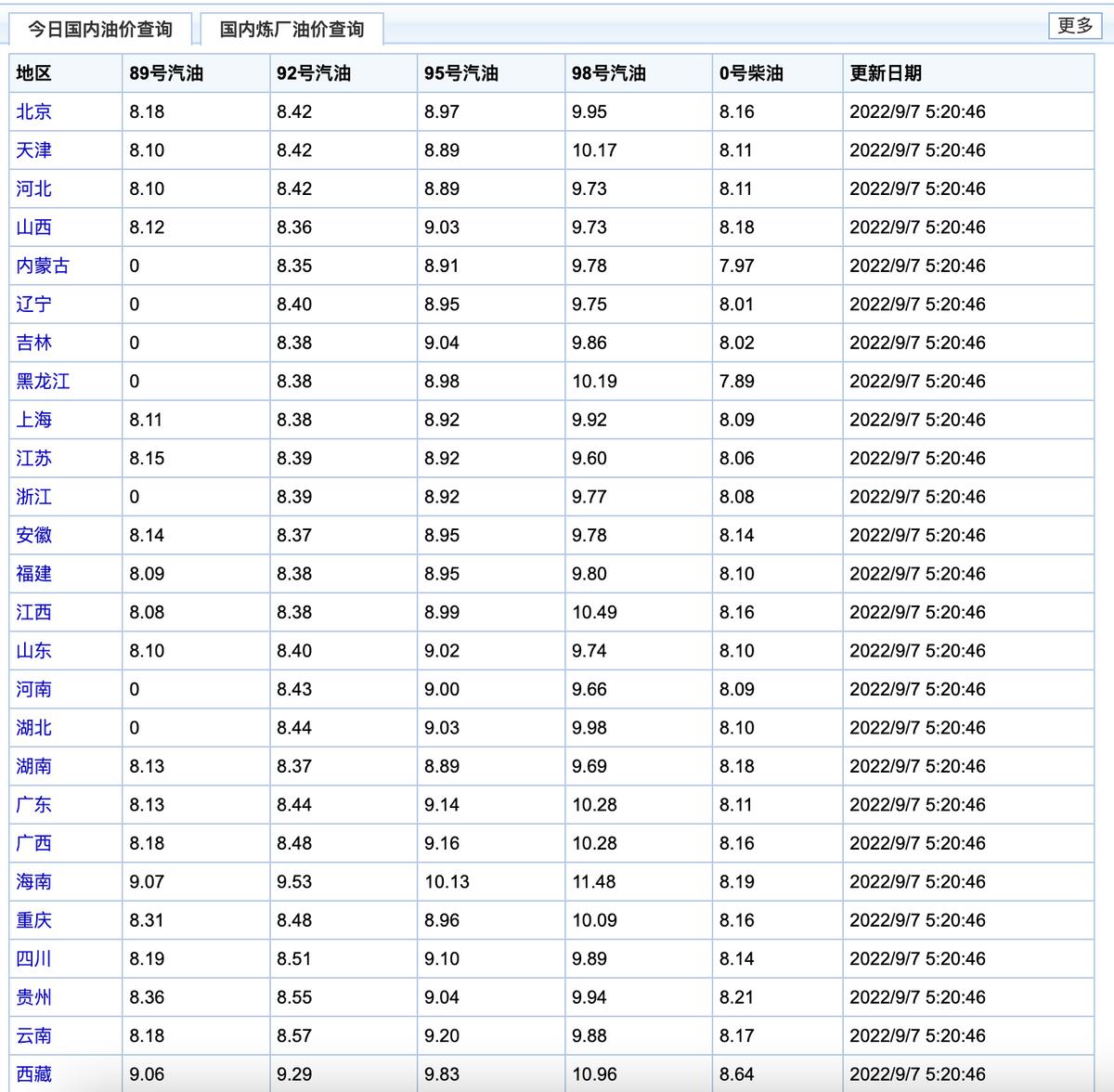
Task: Click the 湖南 province link
Action: 32,766
